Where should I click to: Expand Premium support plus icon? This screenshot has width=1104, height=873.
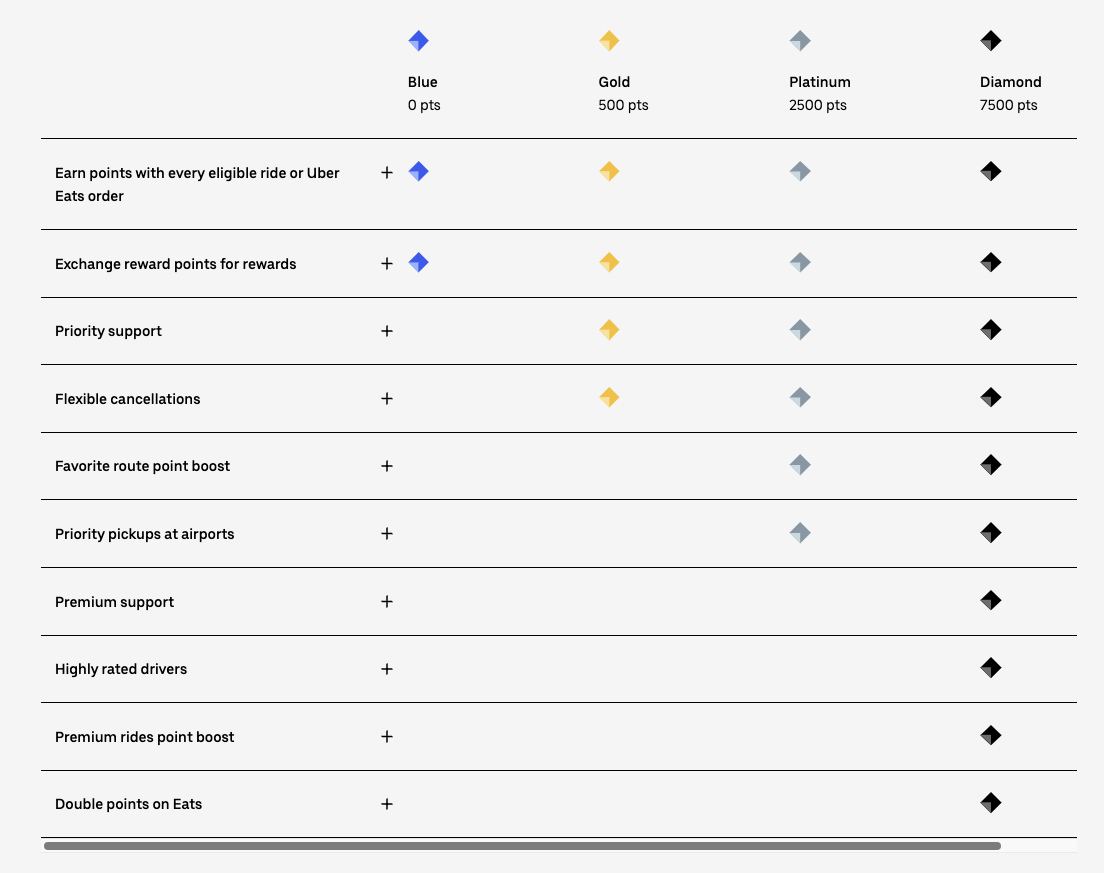[387, 601]
